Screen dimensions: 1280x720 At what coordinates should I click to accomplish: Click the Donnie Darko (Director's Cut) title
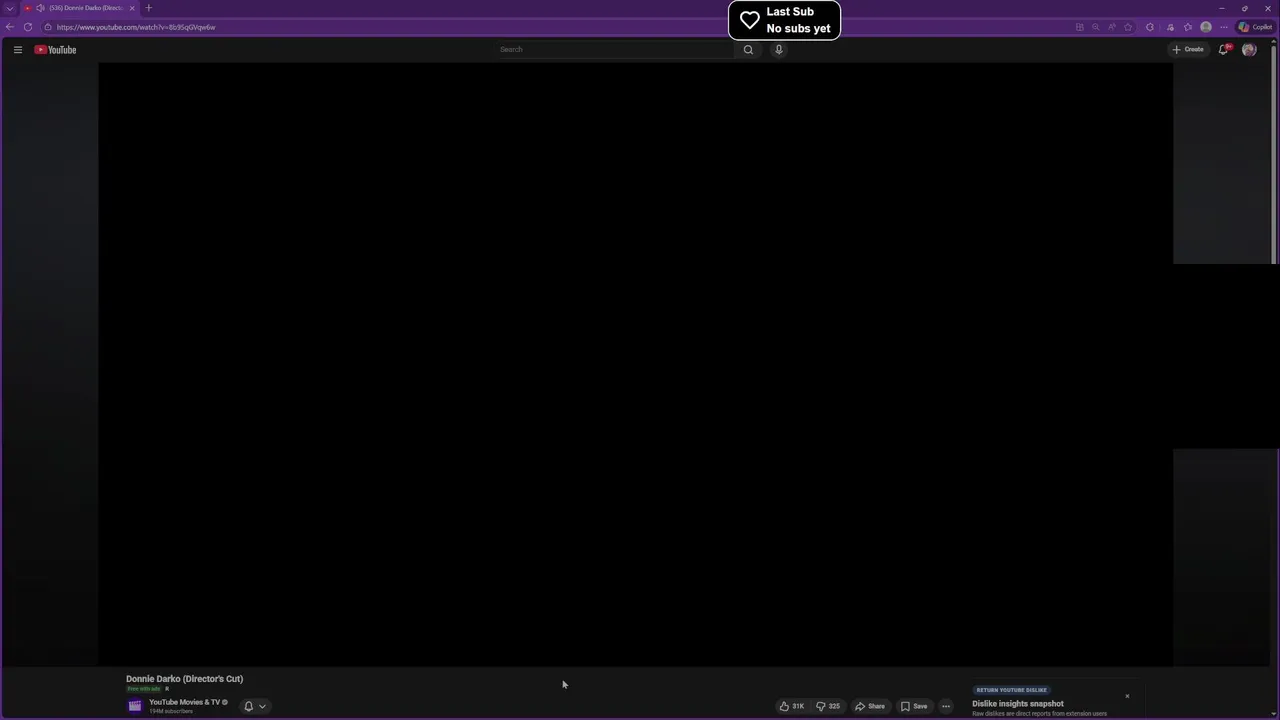pos(184,679)
